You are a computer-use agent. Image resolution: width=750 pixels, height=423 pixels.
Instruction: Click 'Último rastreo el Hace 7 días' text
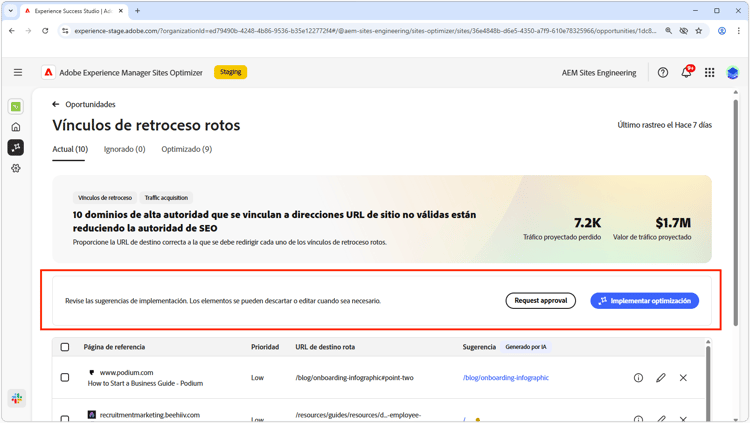[664, 125]
